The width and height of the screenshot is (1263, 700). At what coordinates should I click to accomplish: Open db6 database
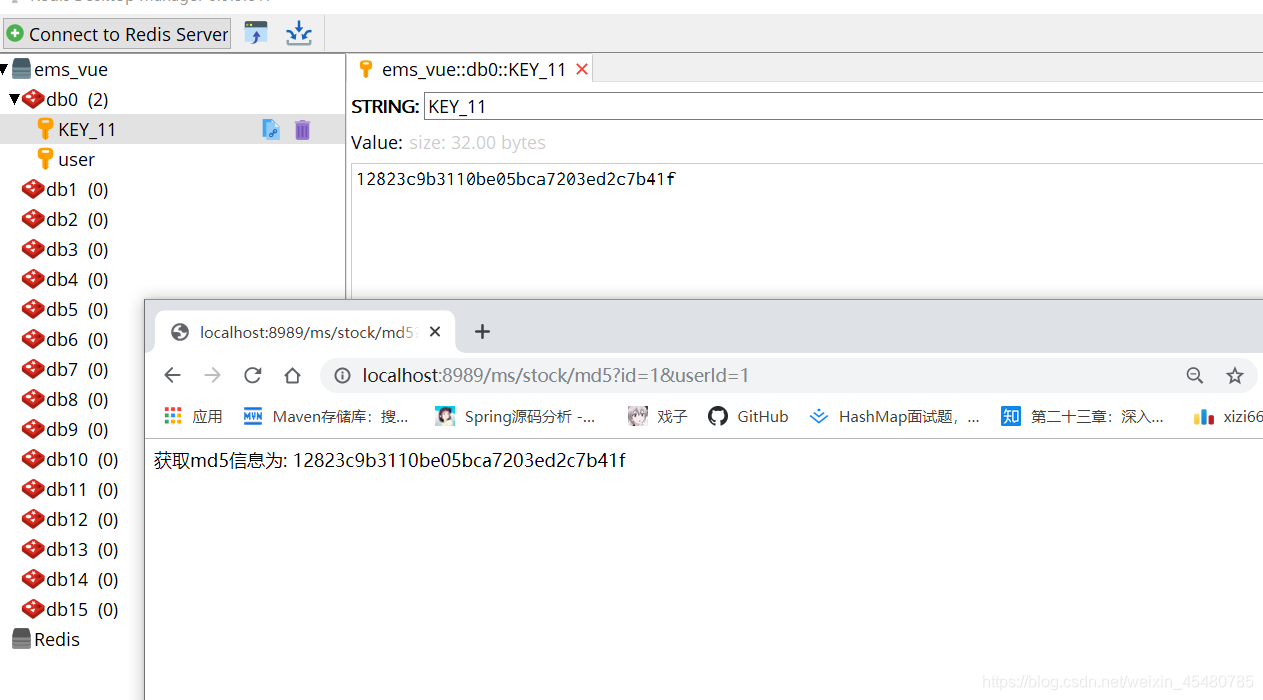tap(65, 339)
